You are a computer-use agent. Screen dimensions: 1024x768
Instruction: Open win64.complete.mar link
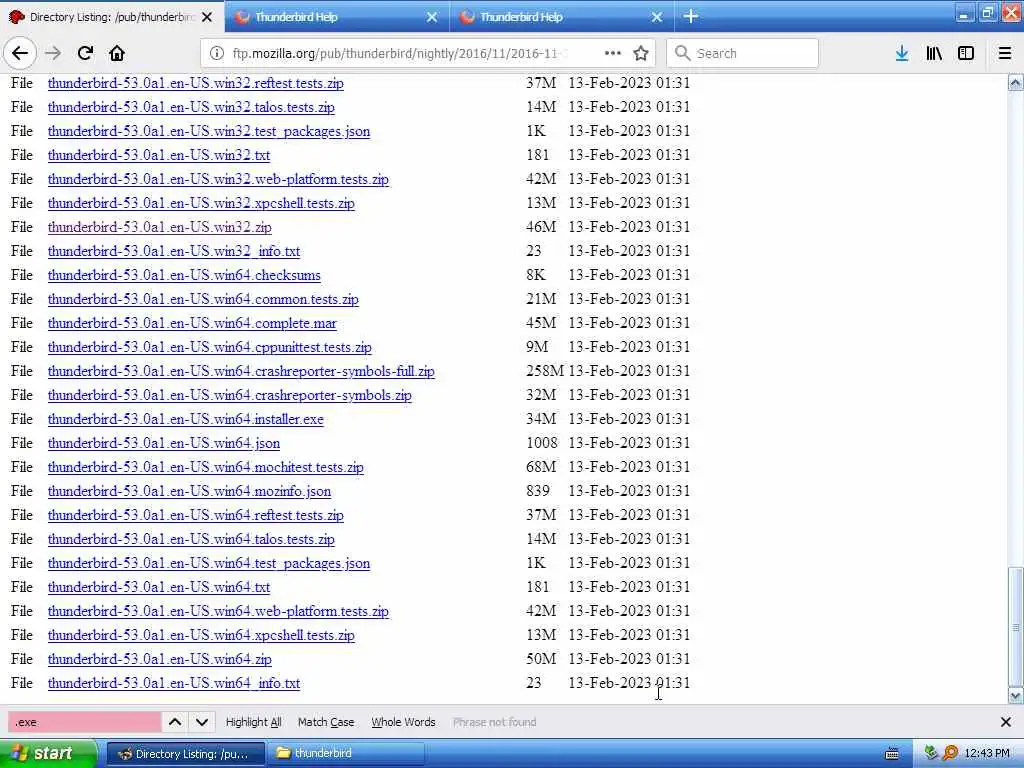(192, 323)
